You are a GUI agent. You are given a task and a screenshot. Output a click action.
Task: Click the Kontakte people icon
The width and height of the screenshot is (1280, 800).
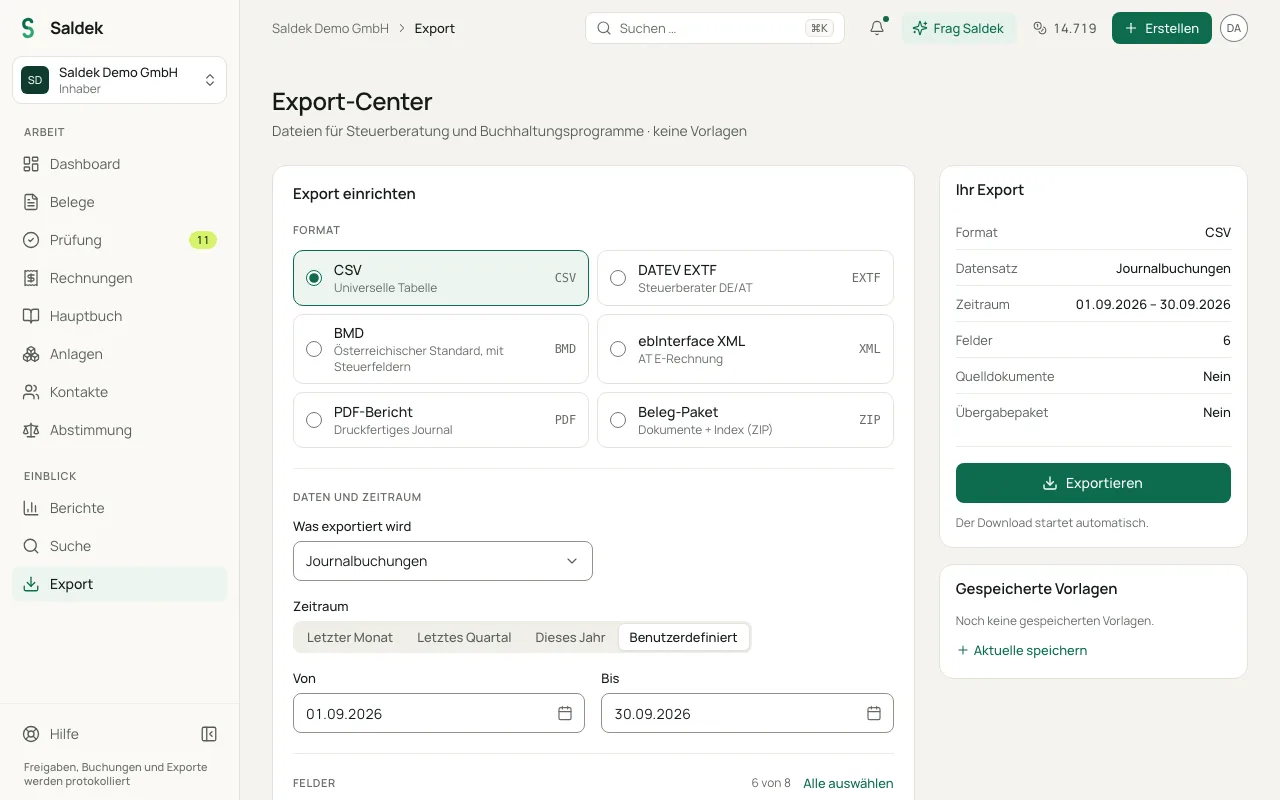point(31,392)
